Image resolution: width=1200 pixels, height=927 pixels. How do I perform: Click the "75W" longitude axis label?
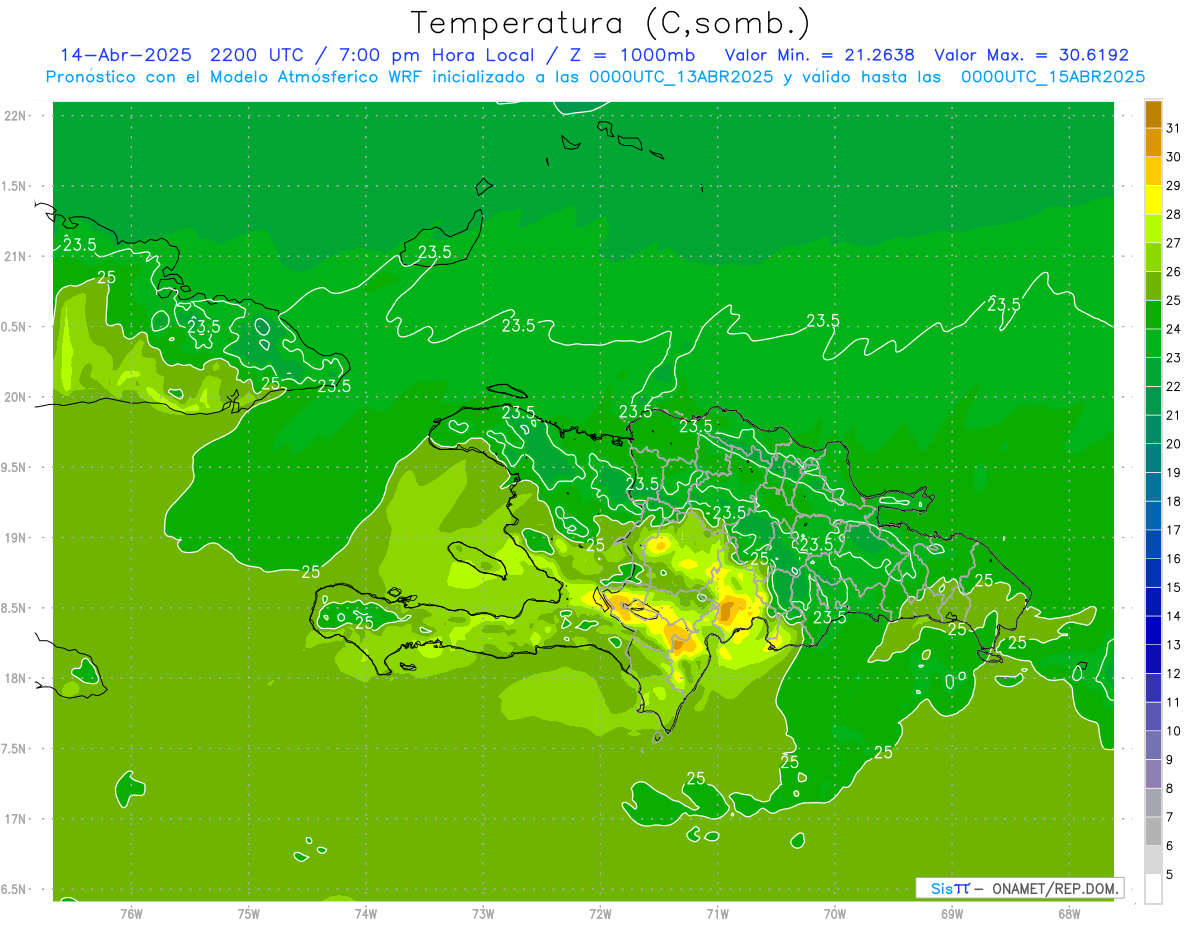[x=249, y=913]
